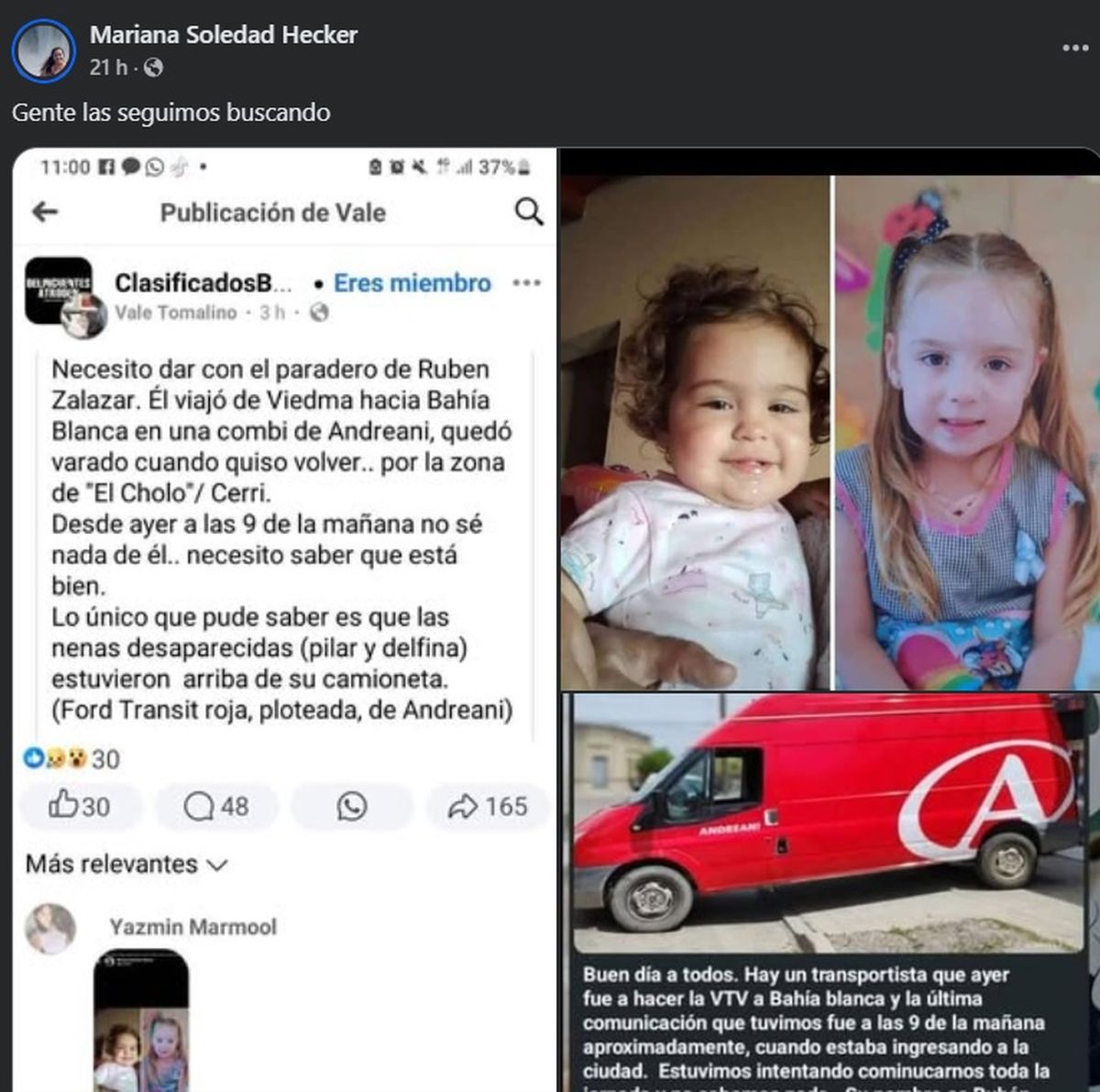Open the inner post three-dot options
The height and width of the screenshot is (1092, 1100).
(526, 282)
